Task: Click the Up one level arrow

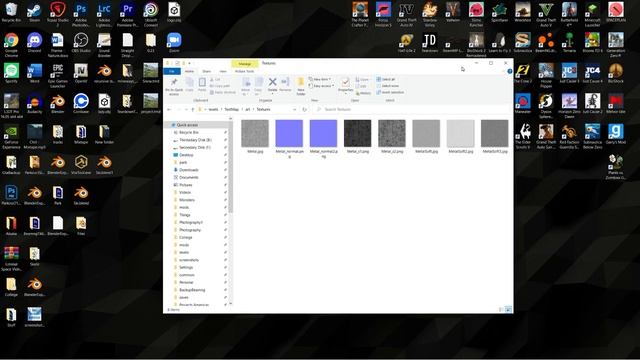Action: pyautogui.click(x=193, y=109)
